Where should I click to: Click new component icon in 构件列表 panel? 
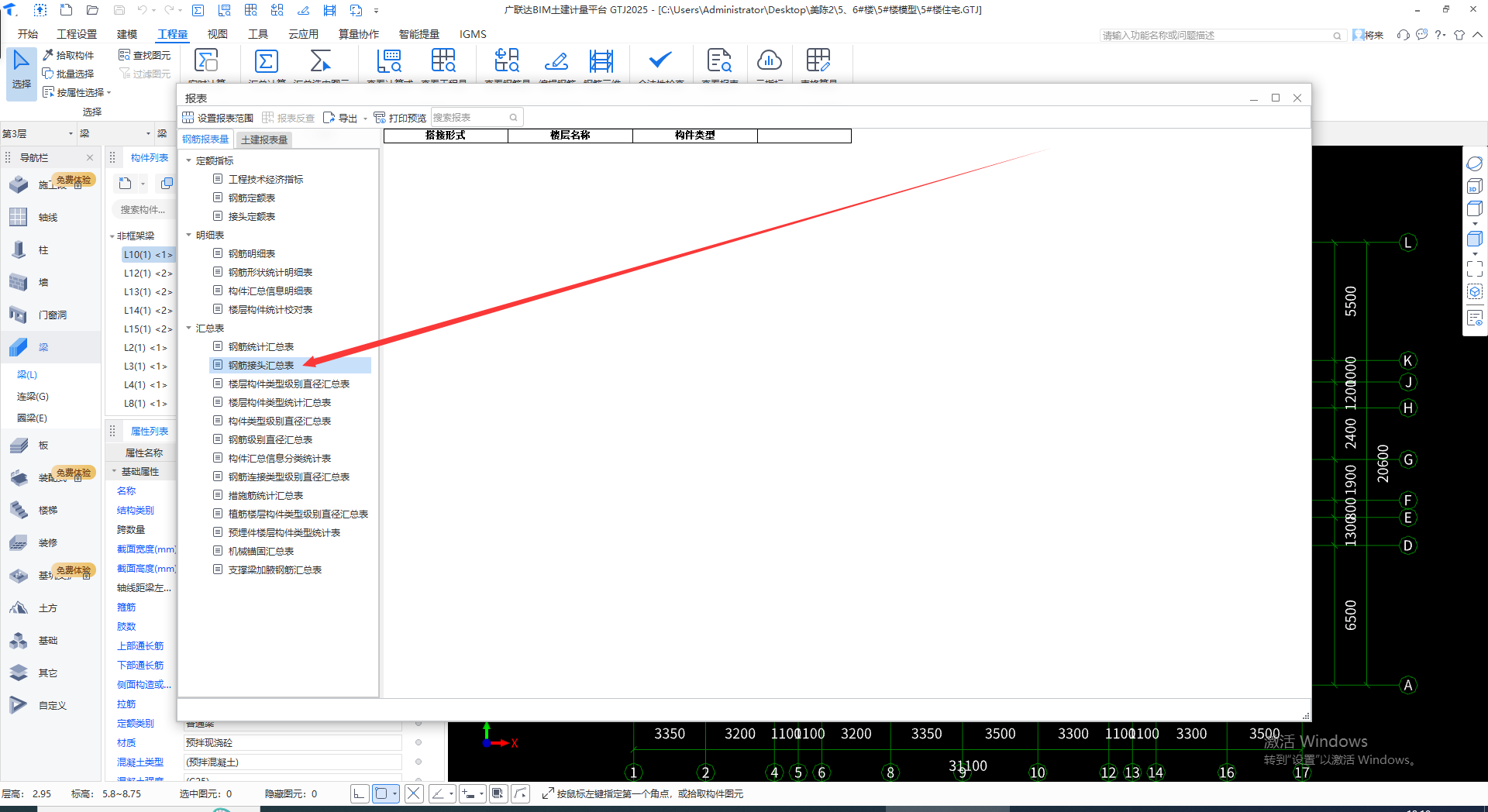coord(126,184)
